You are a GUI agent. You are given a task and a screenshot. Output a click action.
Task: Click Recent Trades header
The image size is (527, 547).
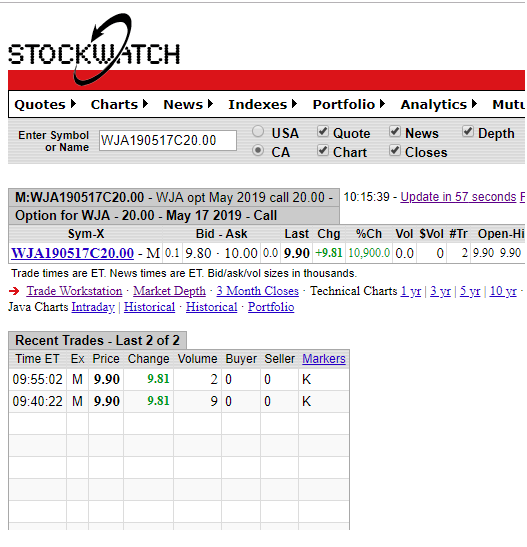point(98,340)
